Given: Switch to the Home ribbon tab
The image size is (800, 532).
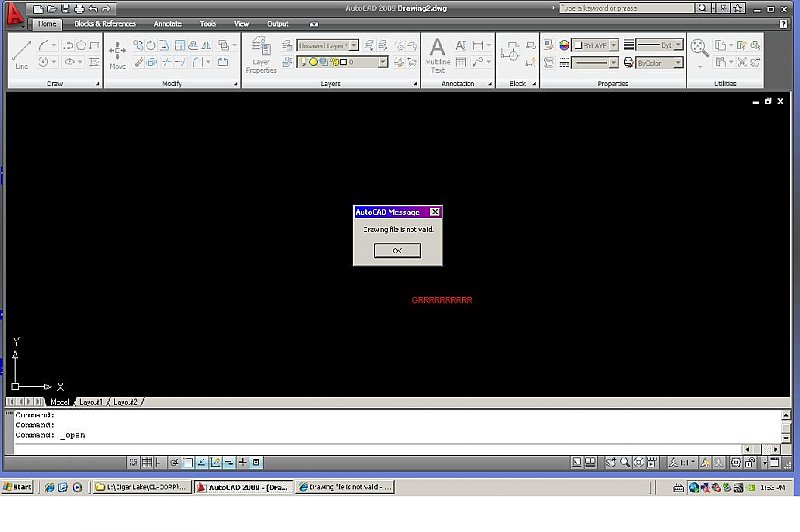Looking at the screenshot, I should click(x=47, y=24).
